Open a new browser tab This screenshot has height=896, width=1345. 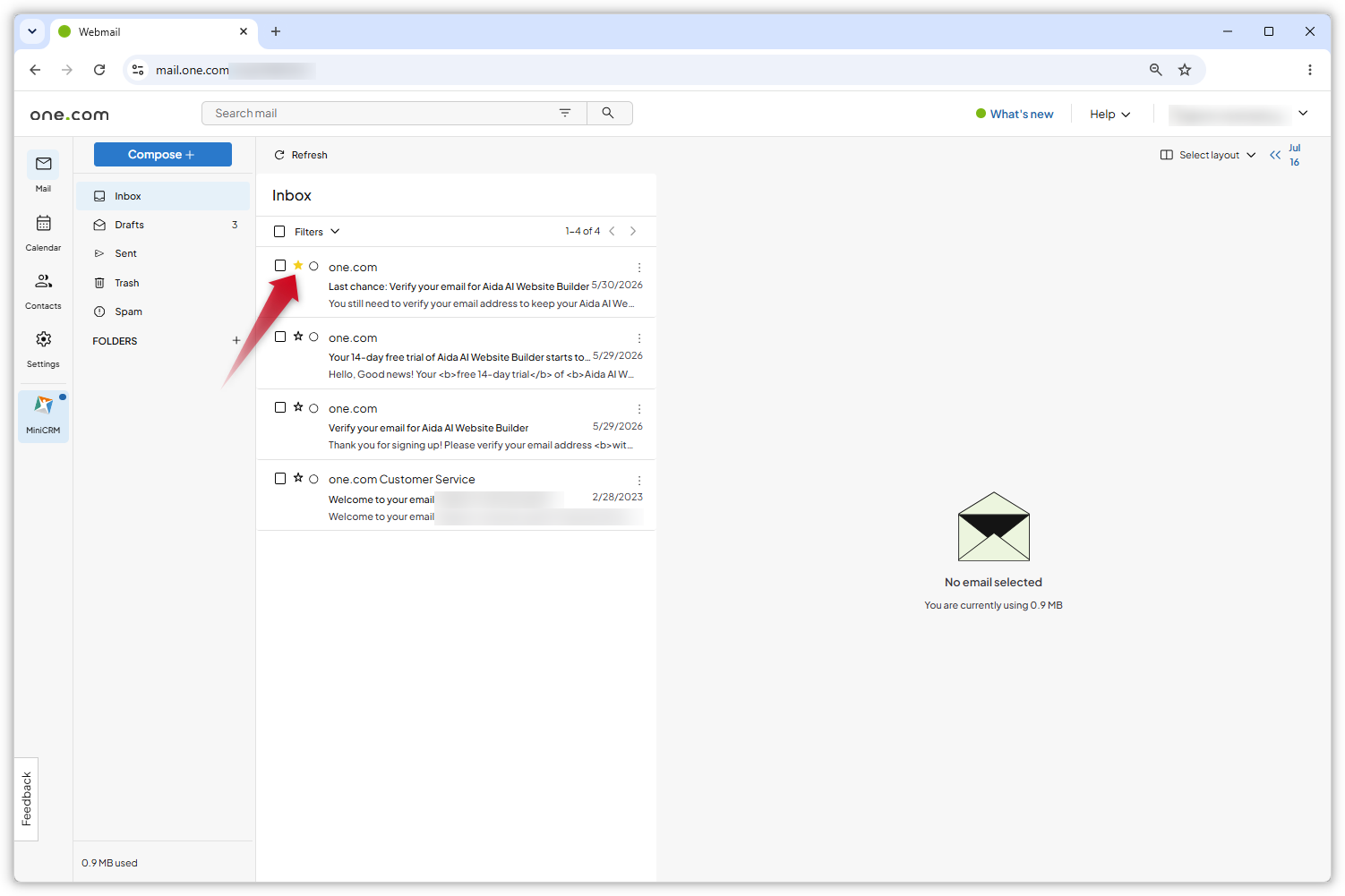(x=276, y=31)
